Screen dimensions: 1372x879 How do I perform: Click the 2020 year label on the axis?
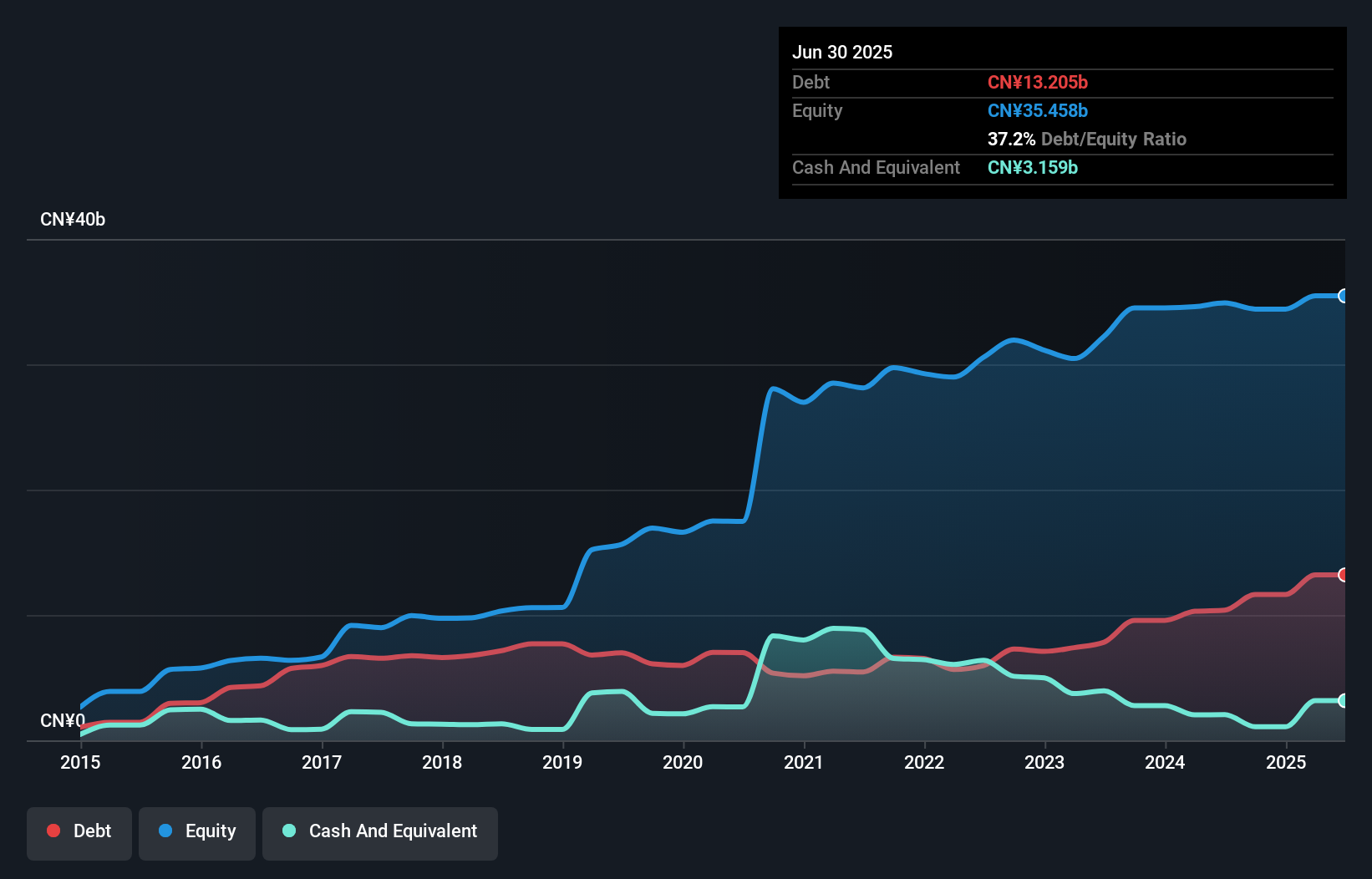click(x=683, y=762)
